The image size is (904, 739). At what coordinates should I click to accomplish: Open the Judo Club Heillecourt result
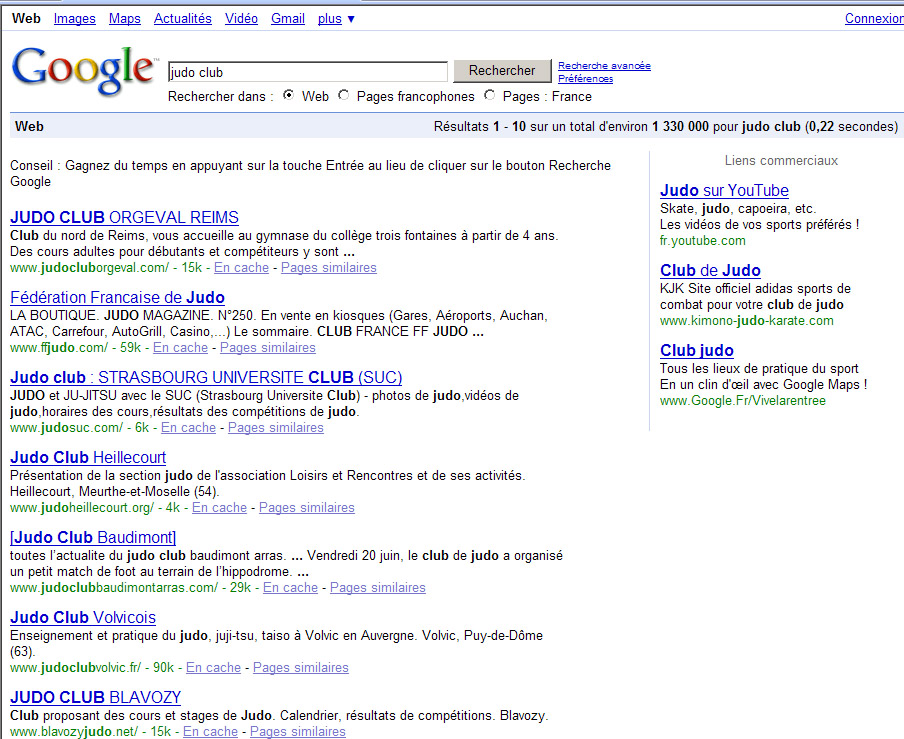point(88,458)
